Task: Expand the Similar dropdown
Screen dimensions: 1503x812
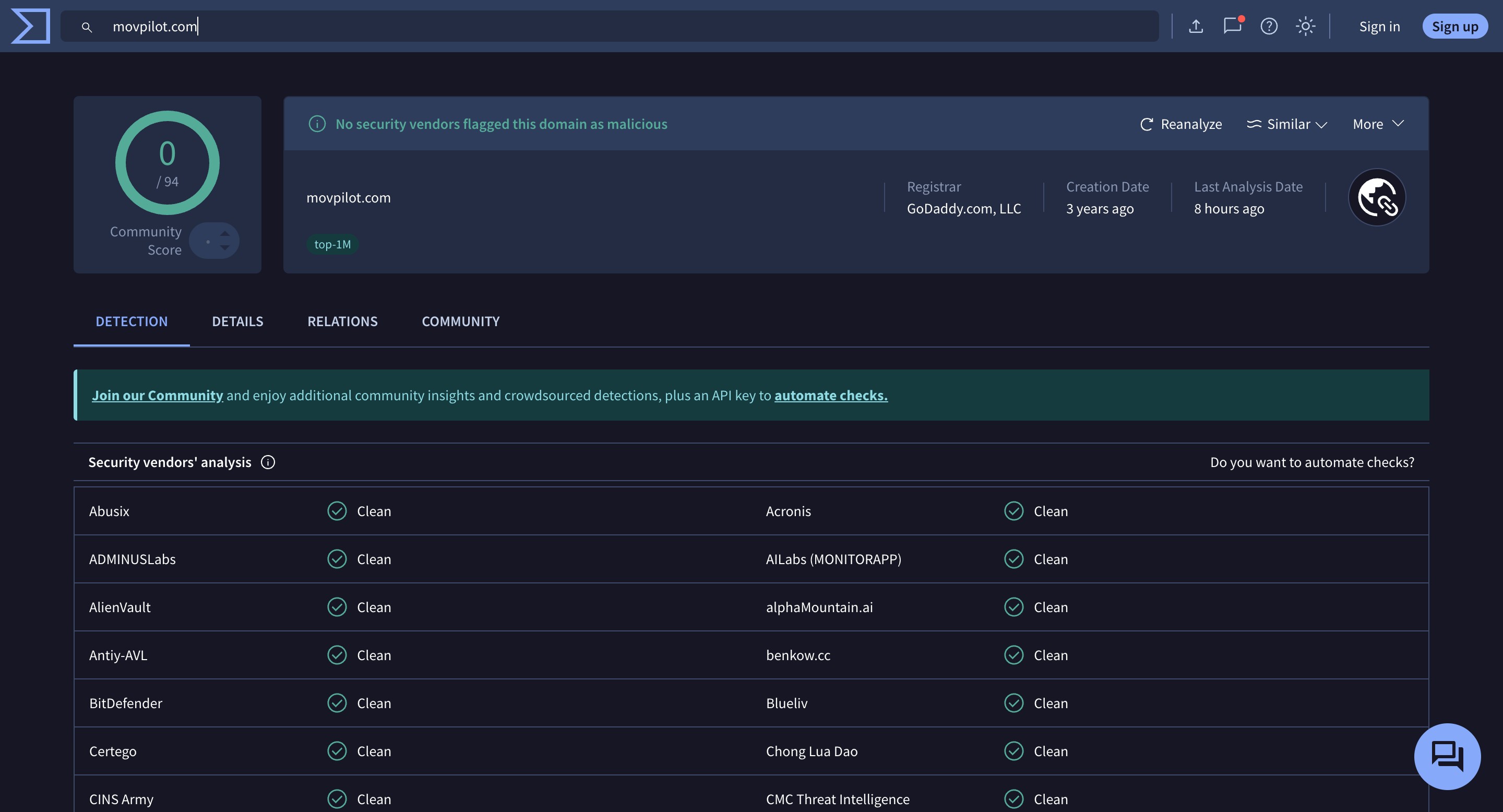Action: [x=1287, y=124]
